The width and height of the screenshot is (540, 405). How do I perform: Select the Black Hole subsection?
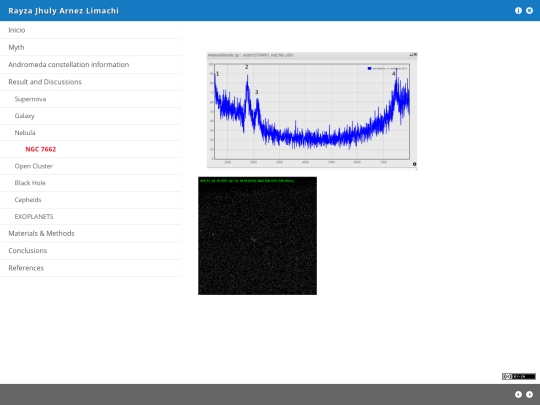pyautogui.click(x=91, y=183)
